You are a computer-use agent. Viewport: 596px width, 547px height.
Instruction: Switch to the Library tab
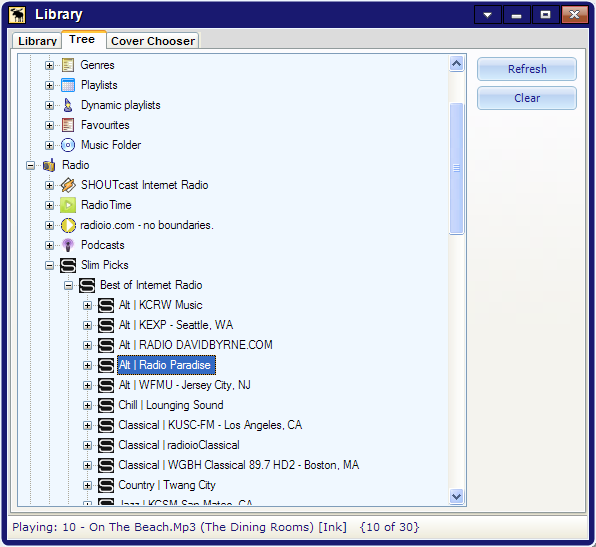37,41
